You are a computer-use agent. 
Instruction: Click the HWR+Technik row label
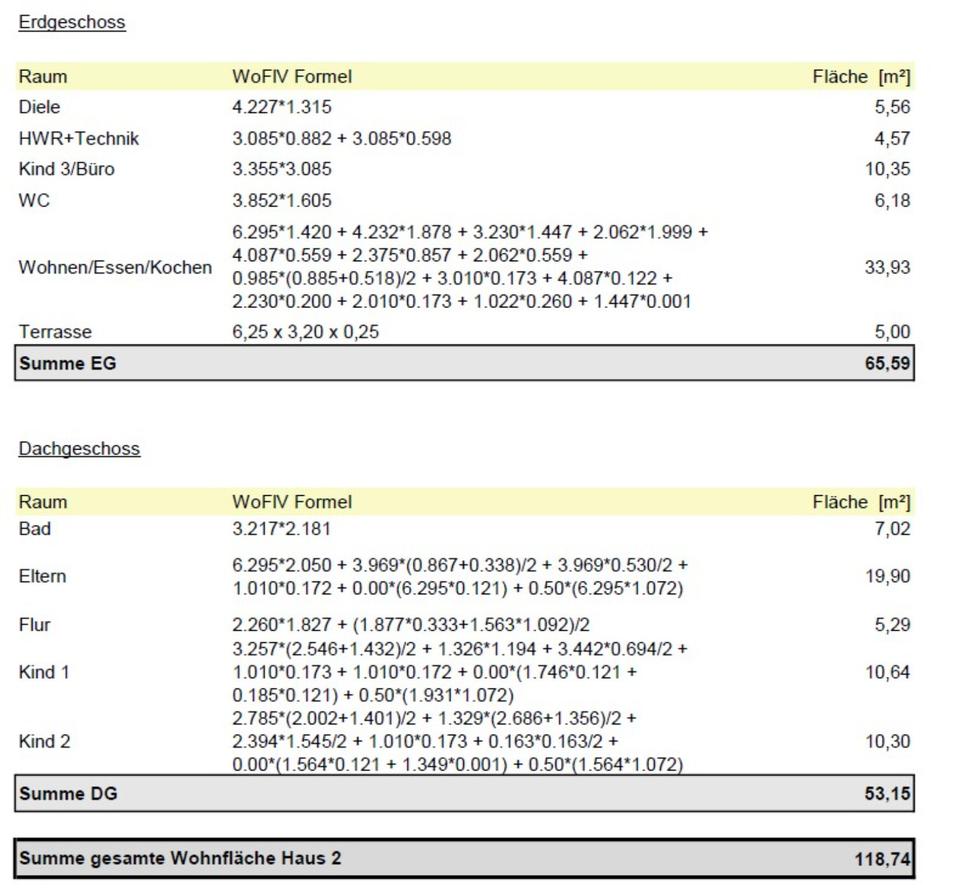click(79, 138)
